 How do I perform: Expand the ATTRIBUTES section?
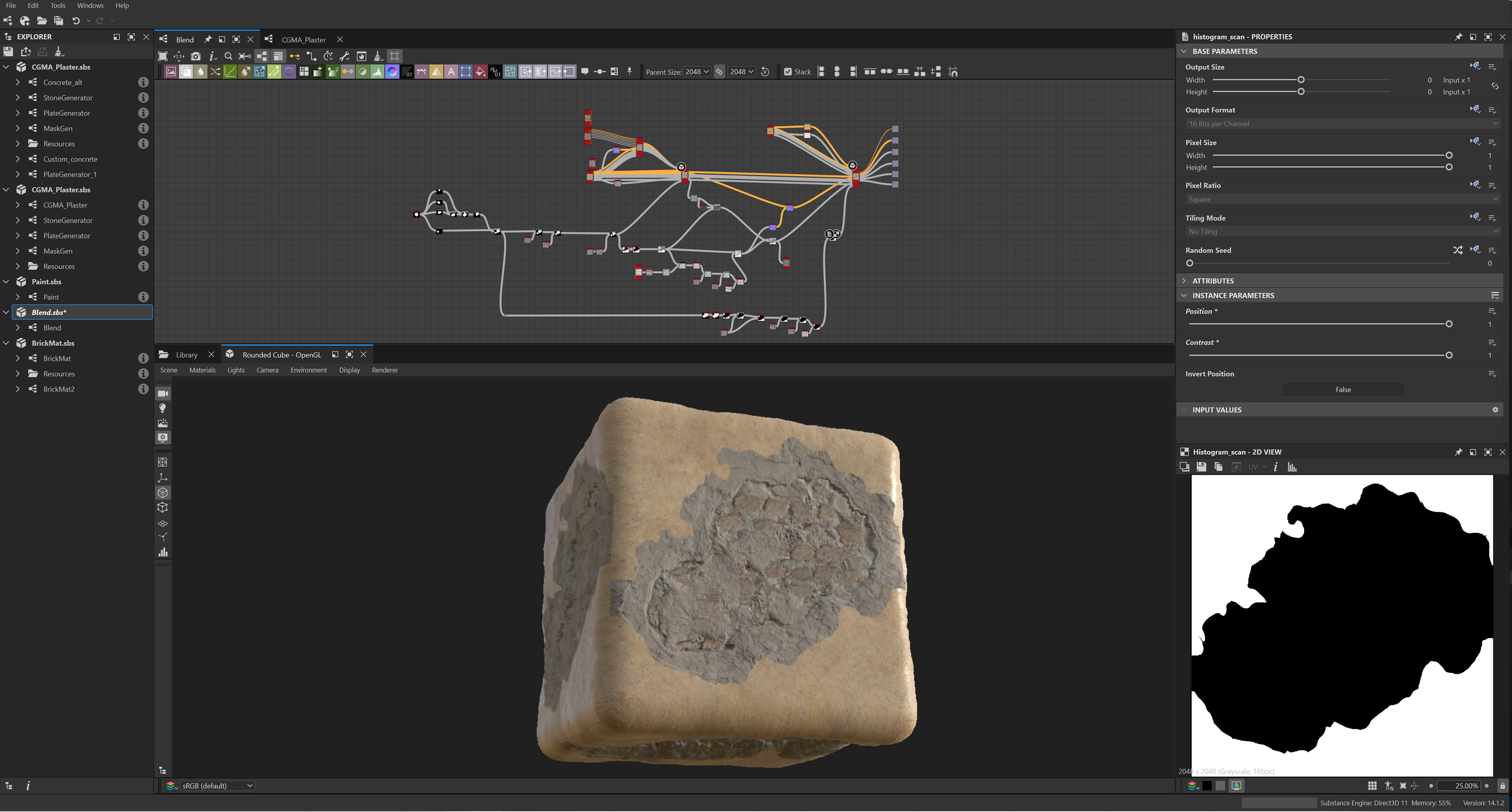(1213, 281)
